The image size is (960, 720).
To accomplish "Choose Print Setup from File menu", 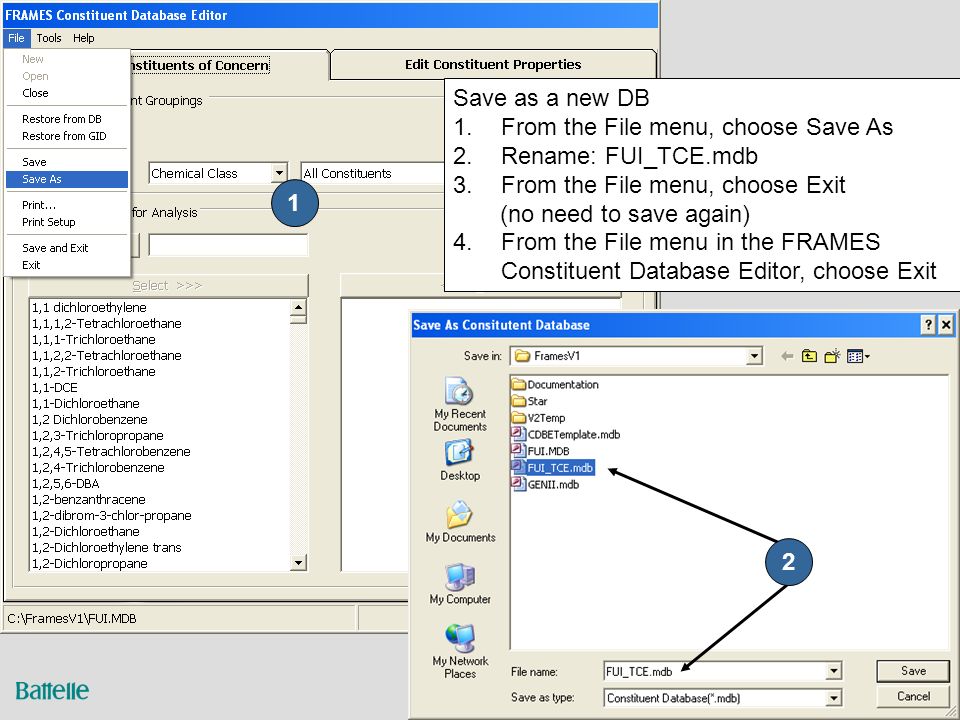I will (67, 222).
